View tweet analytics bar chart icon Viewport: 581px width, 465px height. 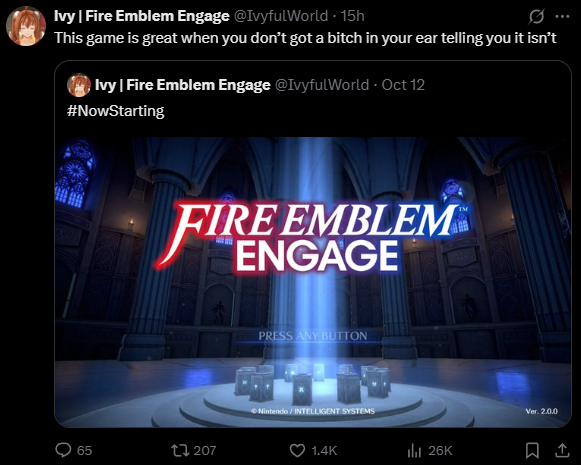[x=414, y=451]
